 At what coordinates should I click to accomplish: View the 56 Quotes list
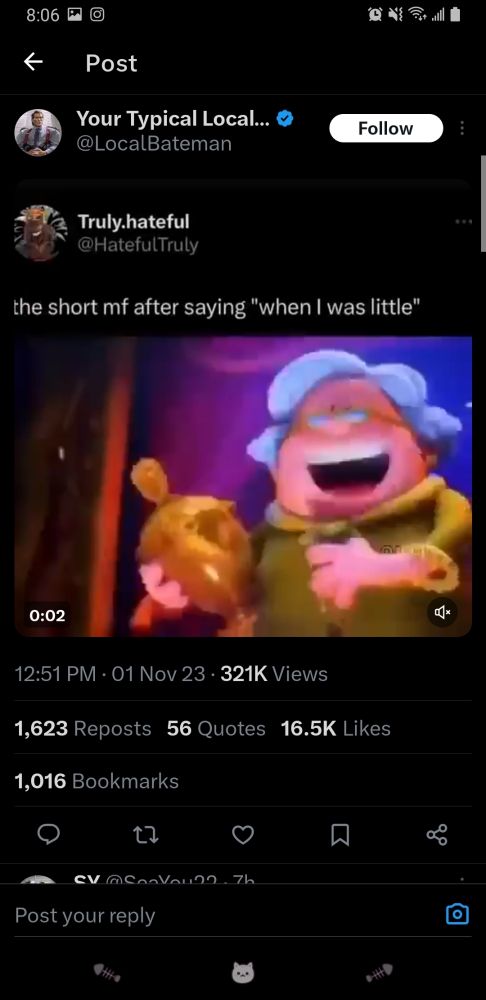216,728
